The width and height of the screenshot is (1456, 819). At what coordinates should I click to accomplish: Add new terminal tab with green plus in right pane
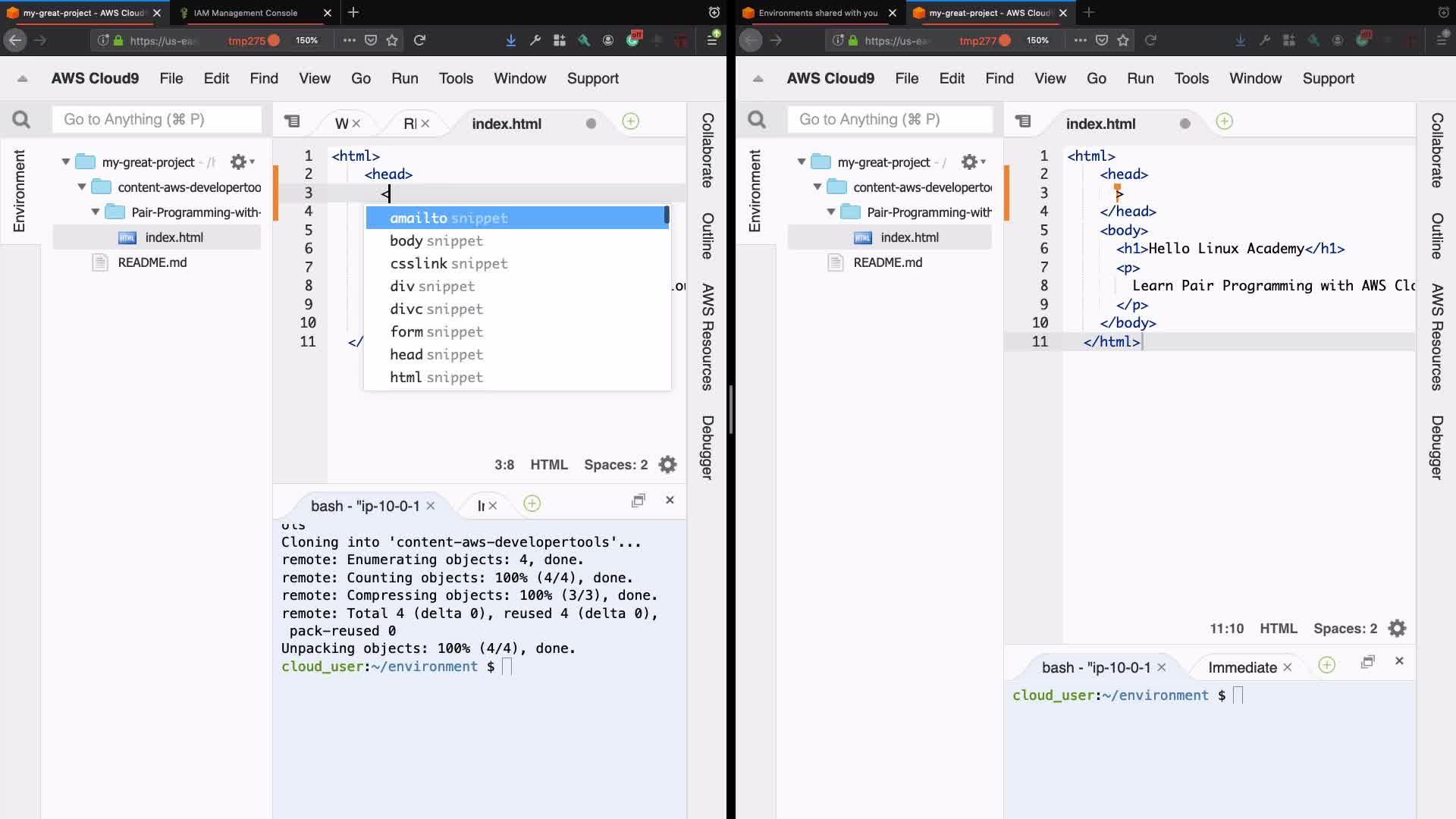(1326, 665)
